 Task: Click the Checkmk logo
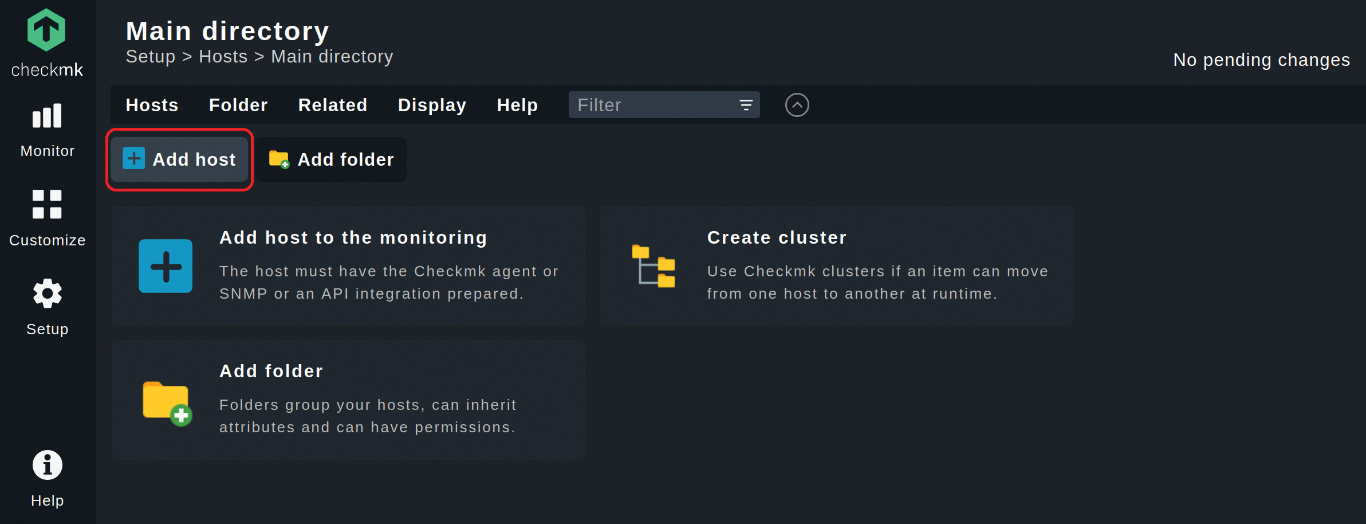[47, 43]
